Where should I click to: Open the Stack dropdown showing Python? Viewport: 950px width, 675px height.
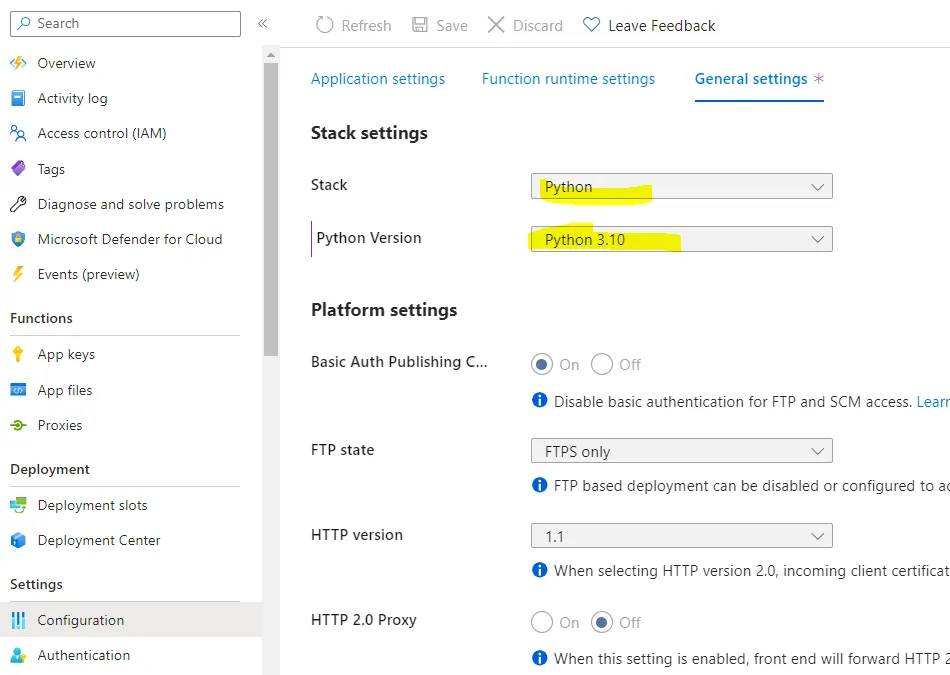click(x=681, y=187)
